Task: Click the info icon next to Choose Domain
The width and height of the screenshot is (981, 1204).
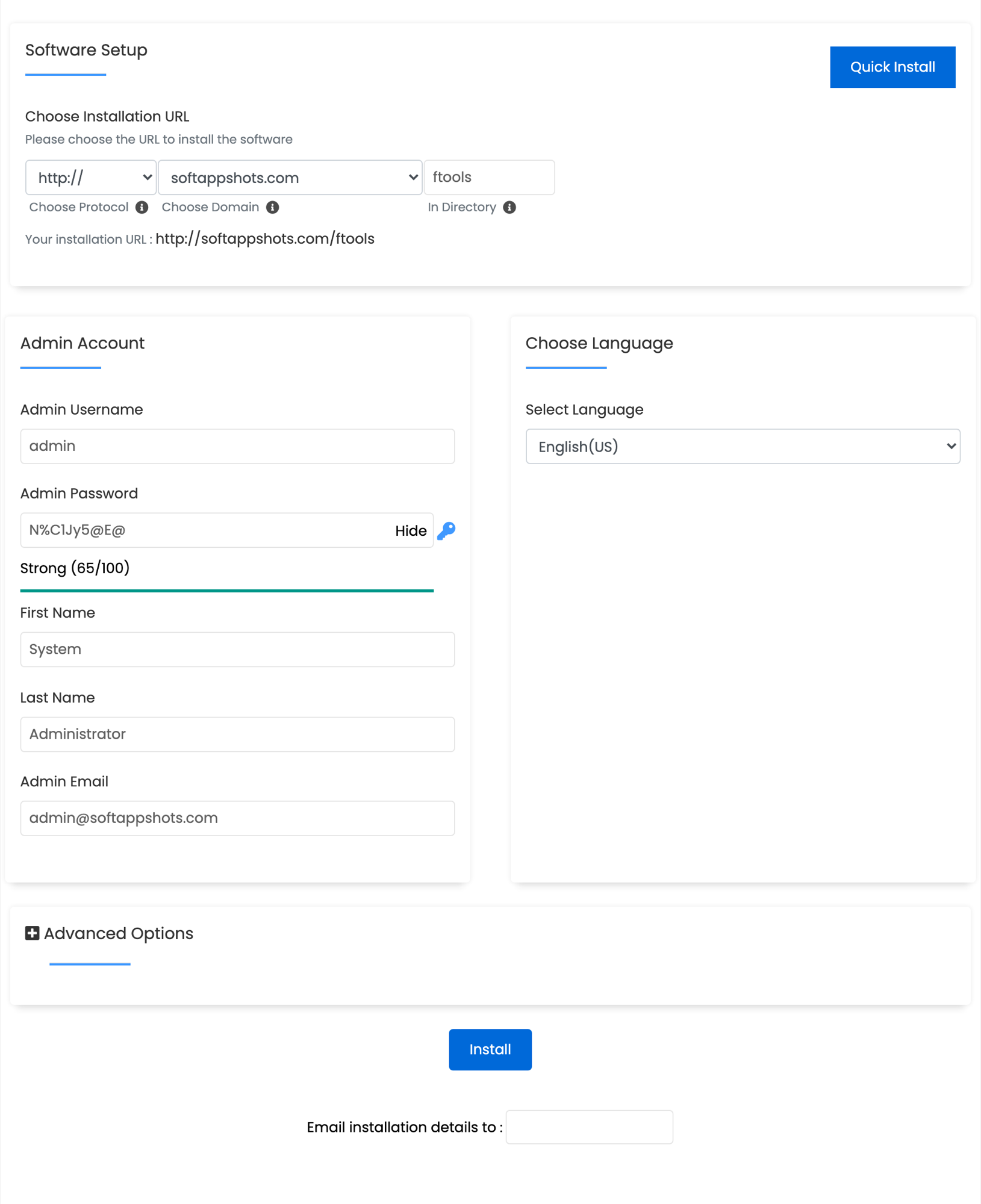Action: coord(273,207)
